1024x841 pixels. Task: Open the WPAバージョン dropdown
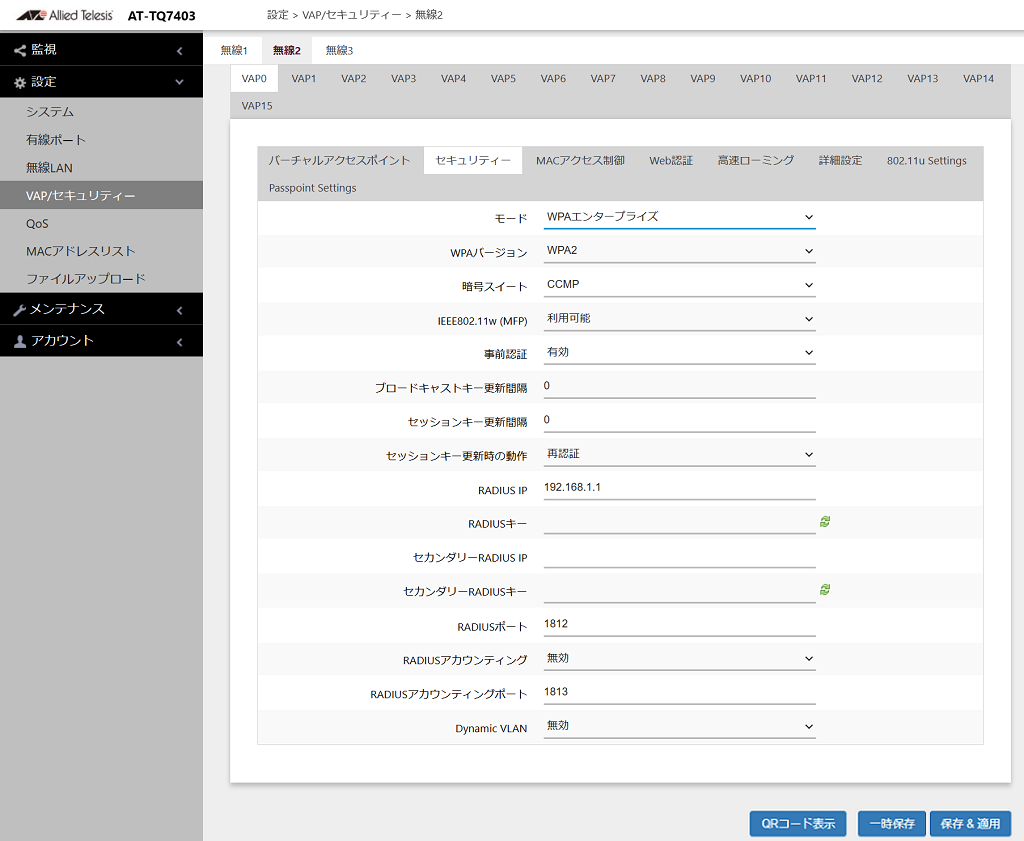click(x=679, y=251)
